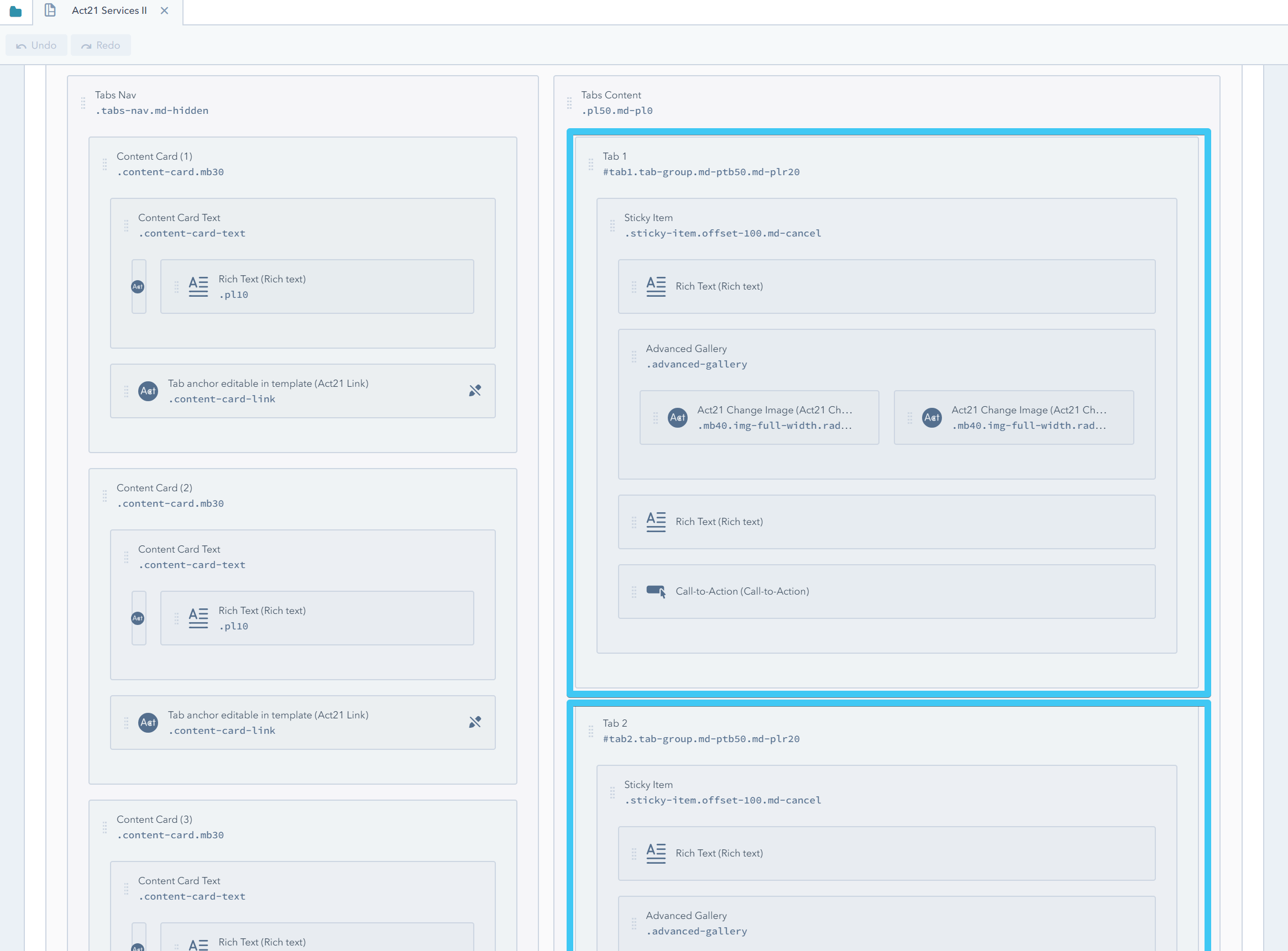
Task: Select the Rich Text icon in Tab 1 Sticky Item
Action: [655, 286]
